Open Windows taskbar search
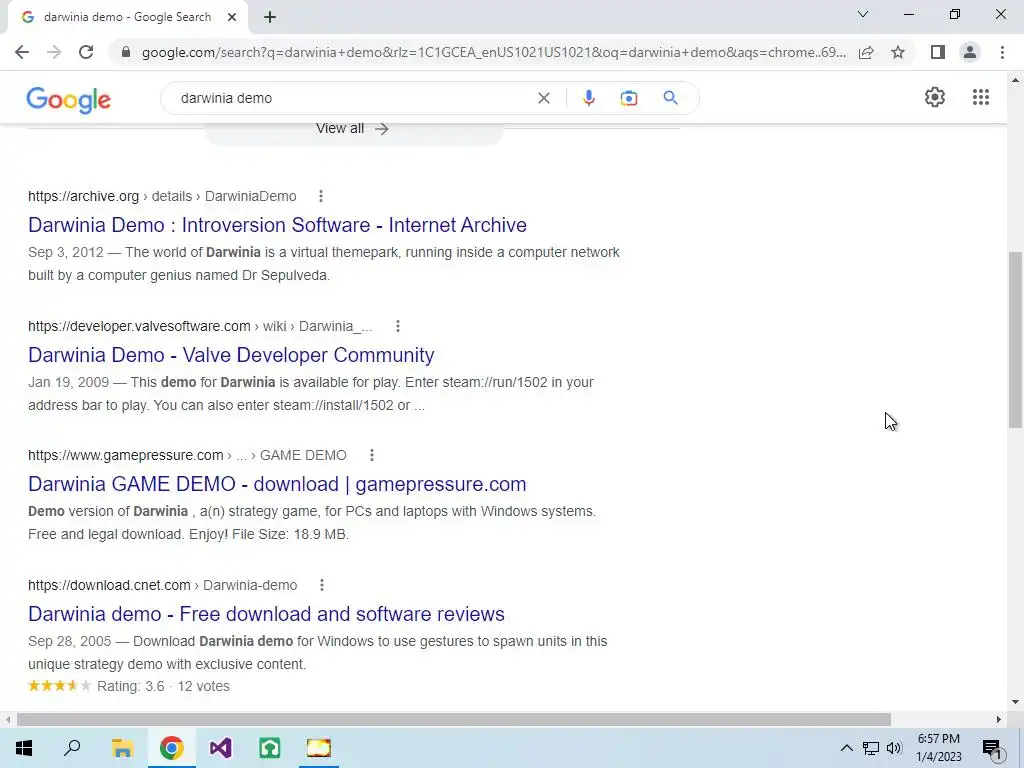The width and height of the screenshot is (1024, 768). pyautogui.click(x=72, y=748)
